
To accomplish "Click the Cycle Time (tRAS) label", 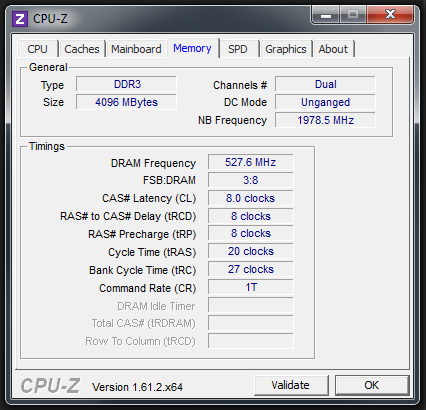I will coord(152,252).
